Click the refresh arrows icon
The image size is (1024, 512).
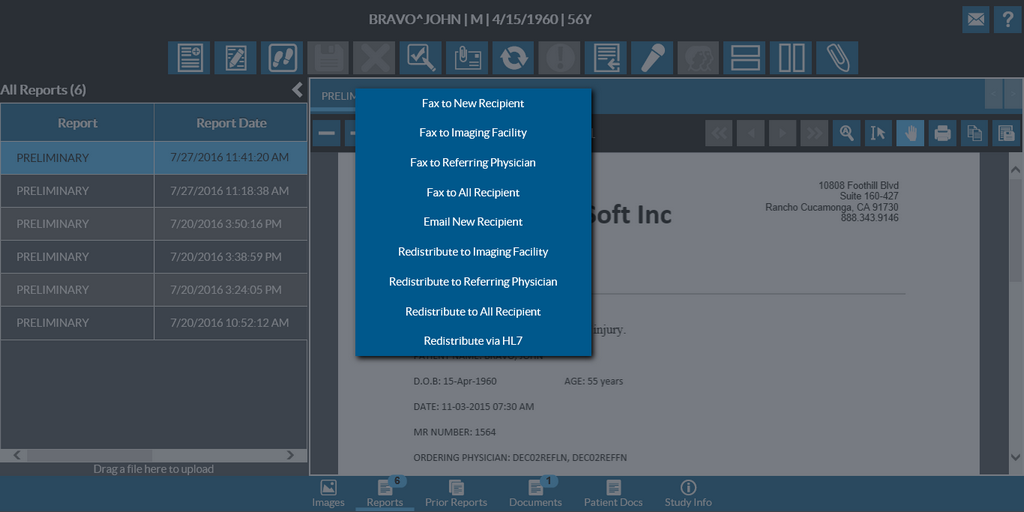pyautogui.click(x=514, y=58)
